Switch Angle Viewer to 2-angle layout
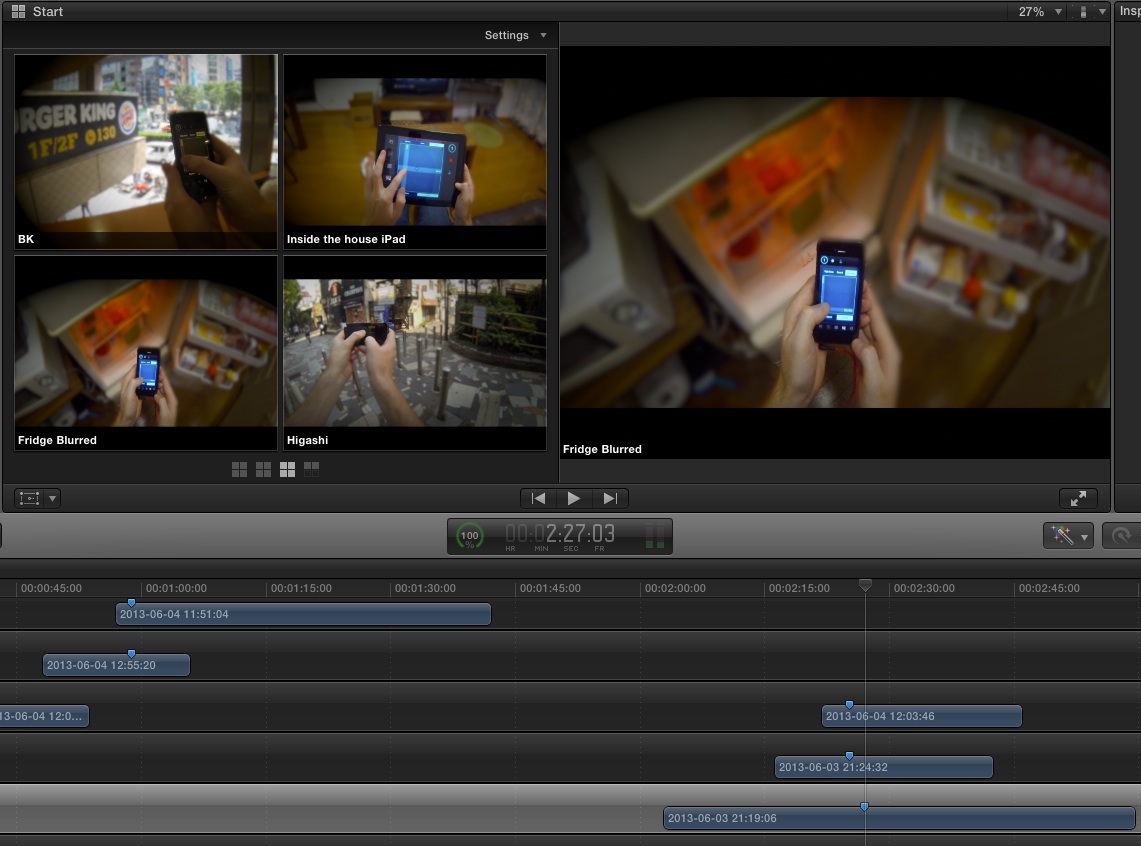Viewport: 1141px width, 846px height. (239, 468)
